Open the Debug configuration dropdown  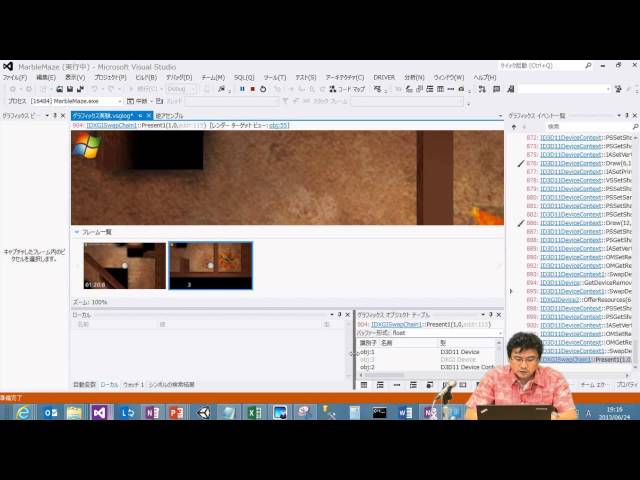[182, 89]
